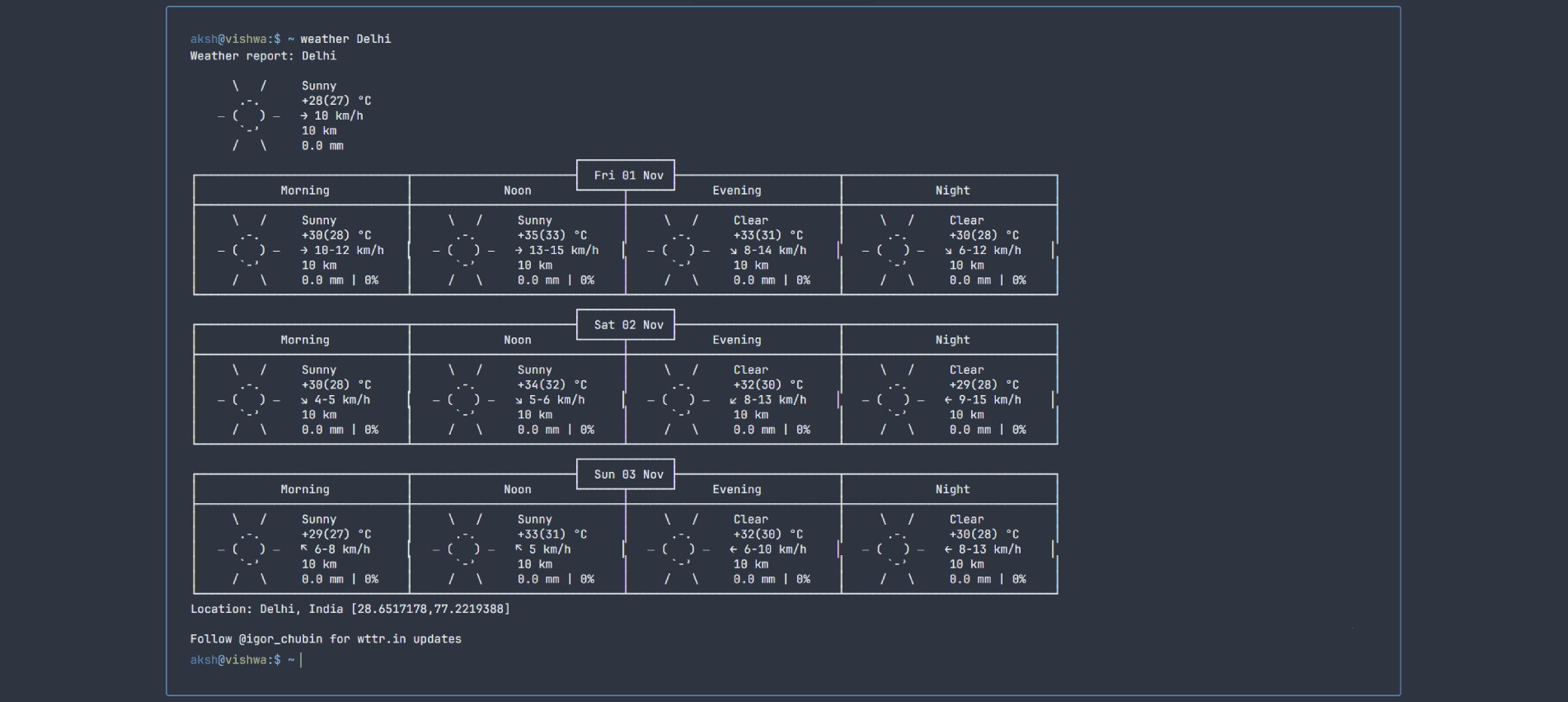Click Friday Morning's sun ASCII icon

[249, 251]
